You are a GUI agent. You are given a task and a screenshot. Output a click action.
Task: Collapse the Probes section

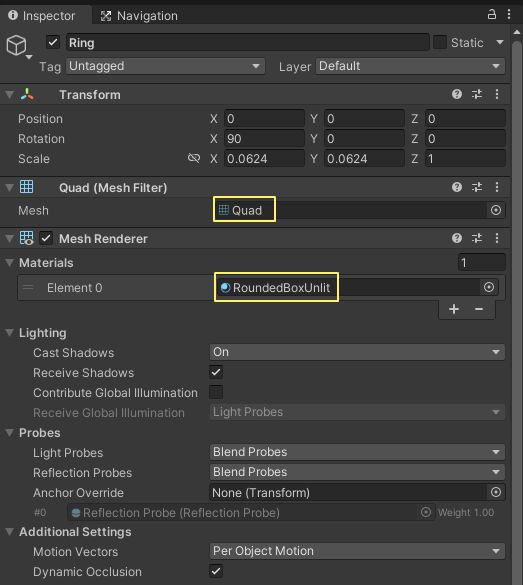tap(10, 433)
